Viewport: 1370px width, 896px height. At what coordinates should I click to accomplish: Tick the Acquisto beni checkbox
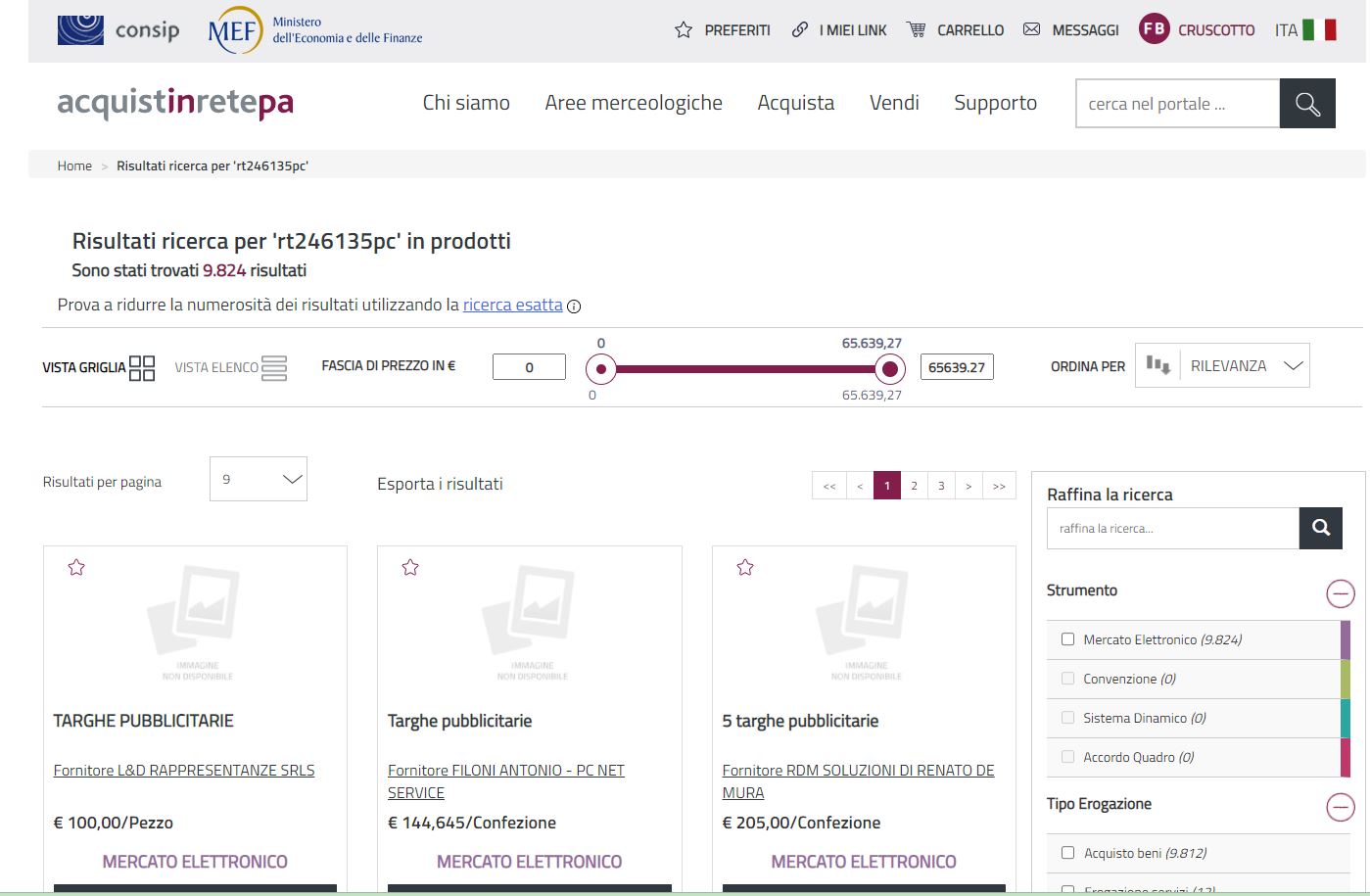pyautogui.click(x=1067, y=853)
